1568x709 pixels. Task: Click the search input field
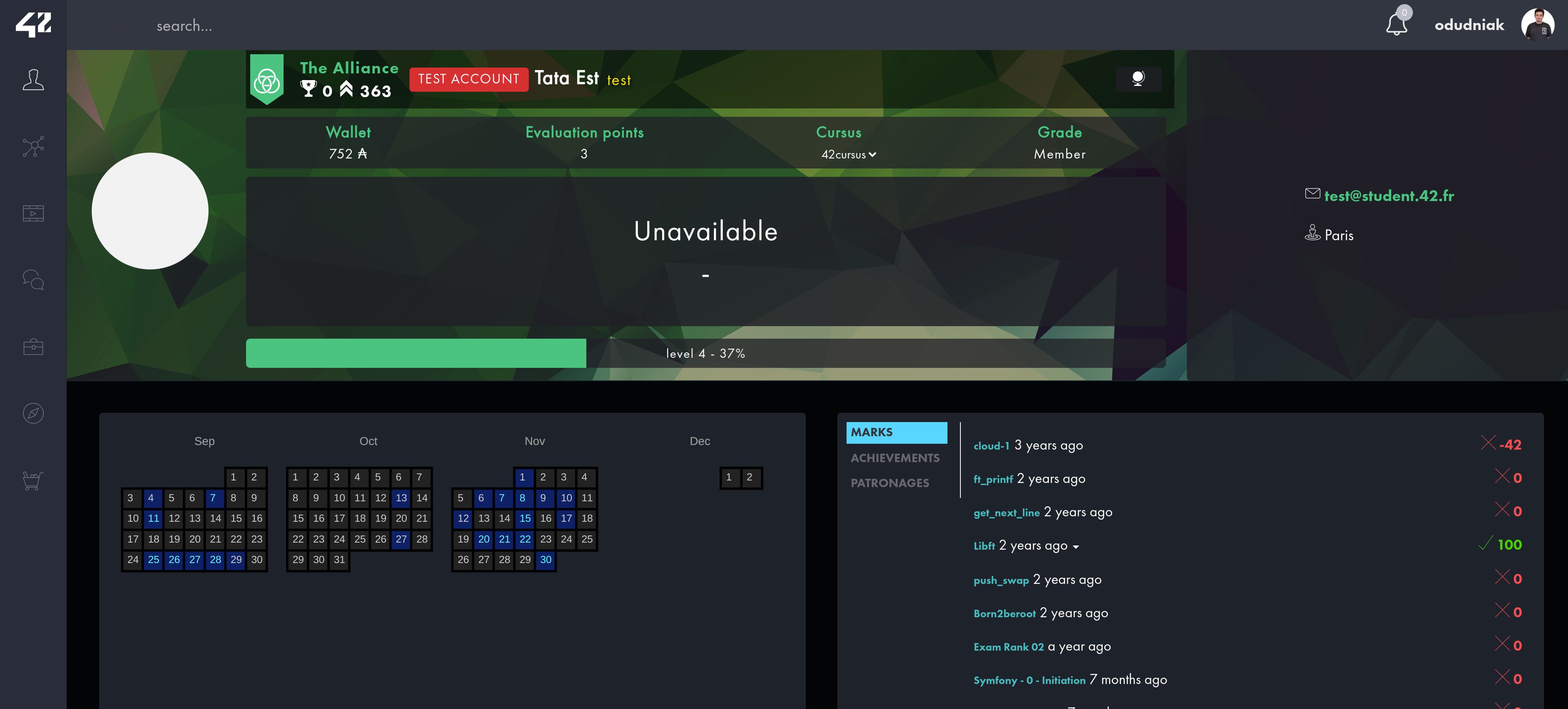tap(184, 25)
